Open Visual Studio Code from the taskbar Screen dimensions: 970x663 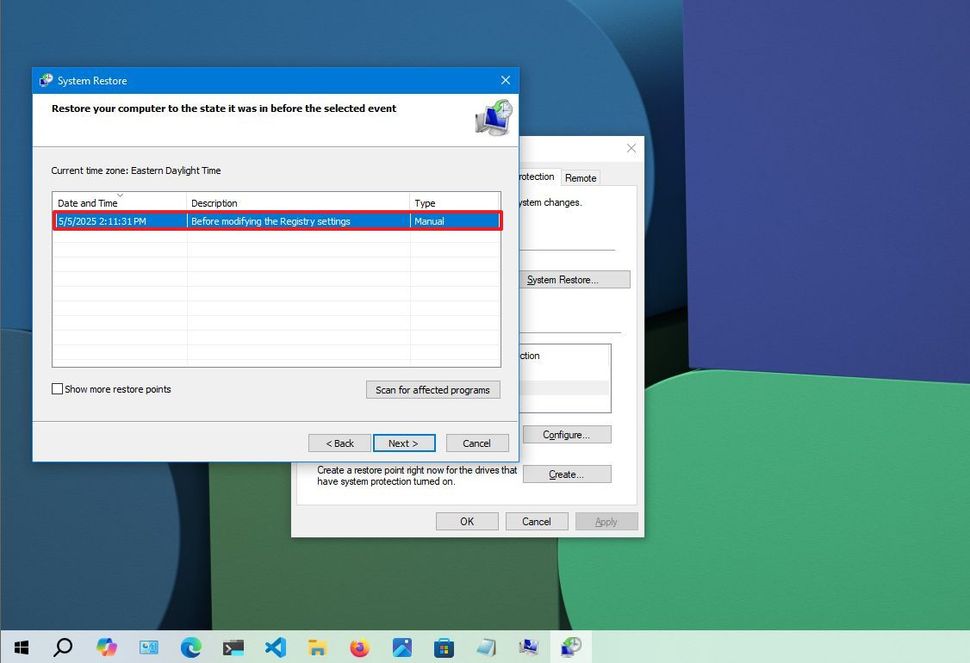pos(275,648)
